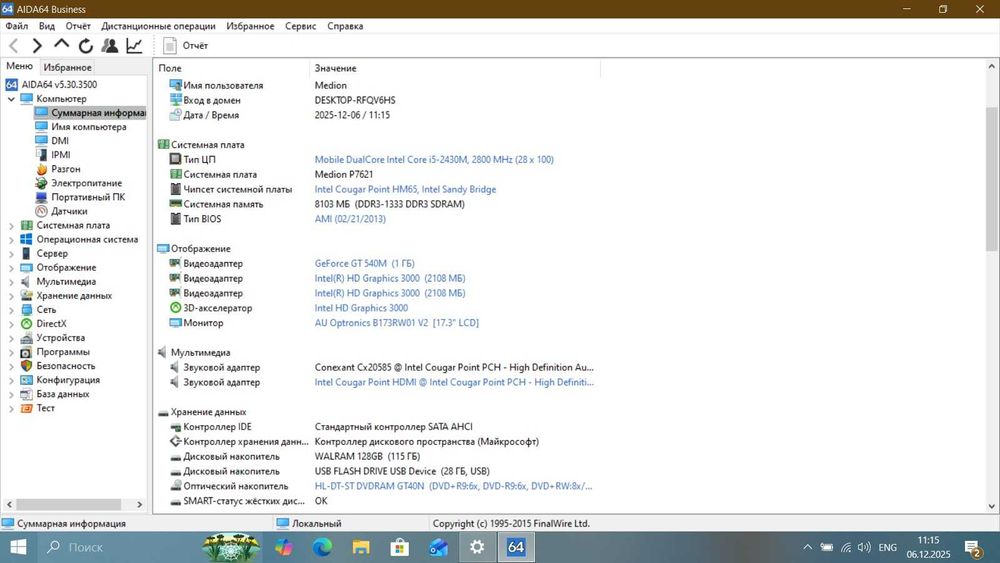The height and width of the screenshot is (563, 1000).
Task: Open the GeForce GT 540M link
Action: pos(364,263)
